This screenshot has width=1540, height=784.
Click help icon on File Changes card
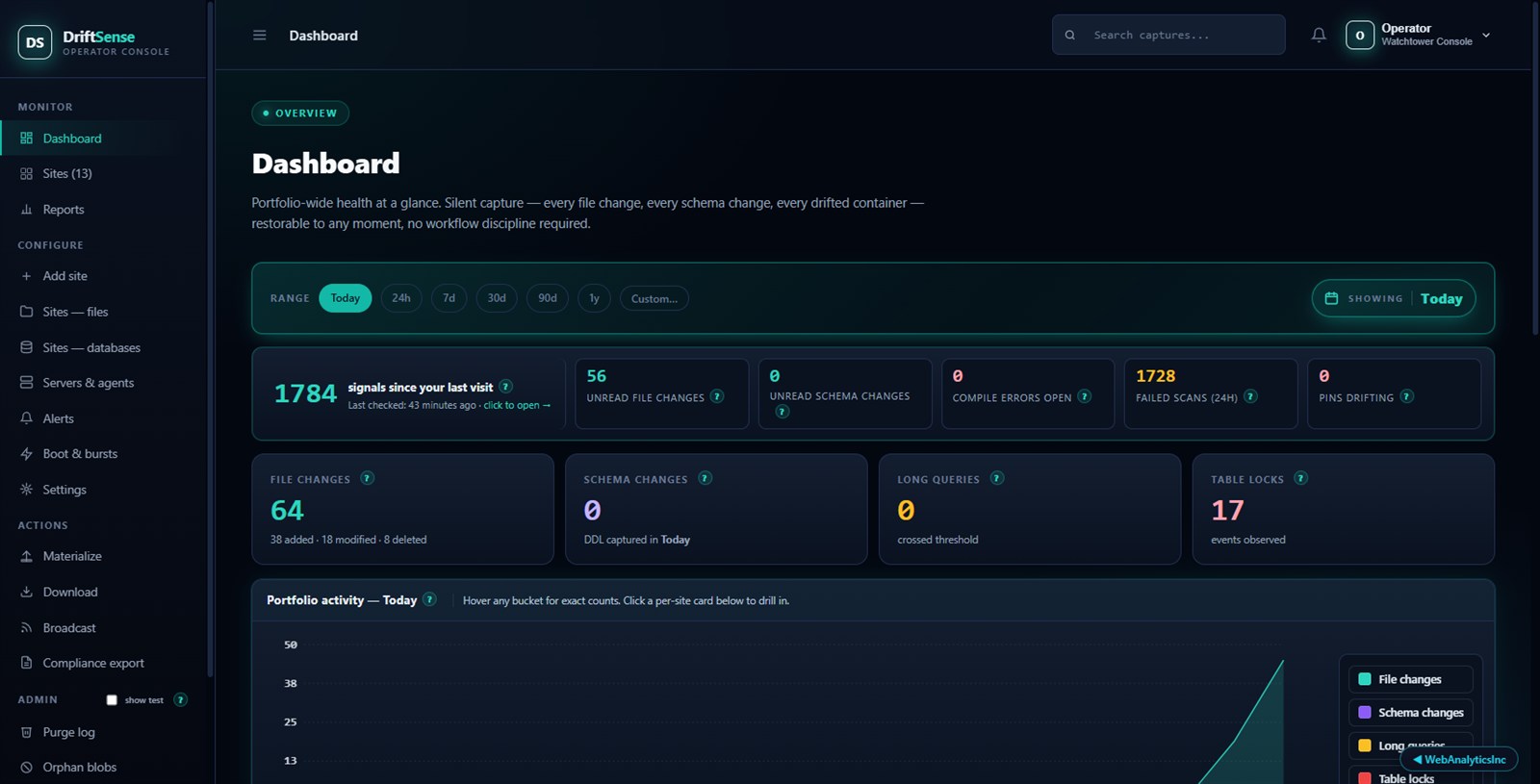click(x=367, y=478)
